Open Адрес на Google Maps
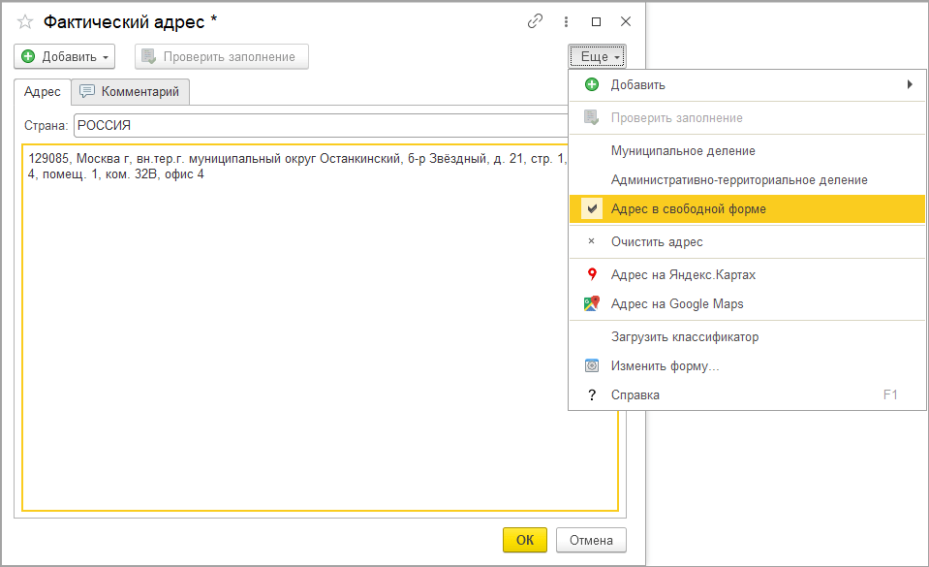 pyautogui.click(x=747, y=303)
